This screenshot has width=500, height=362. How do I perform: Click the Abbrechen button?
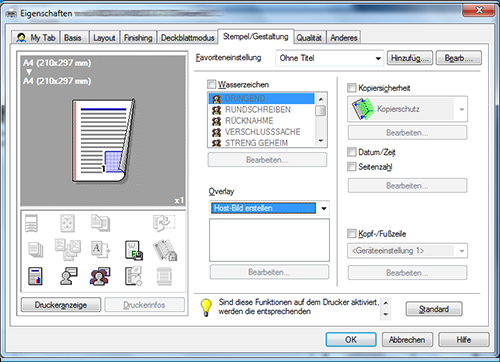point(407,340)
